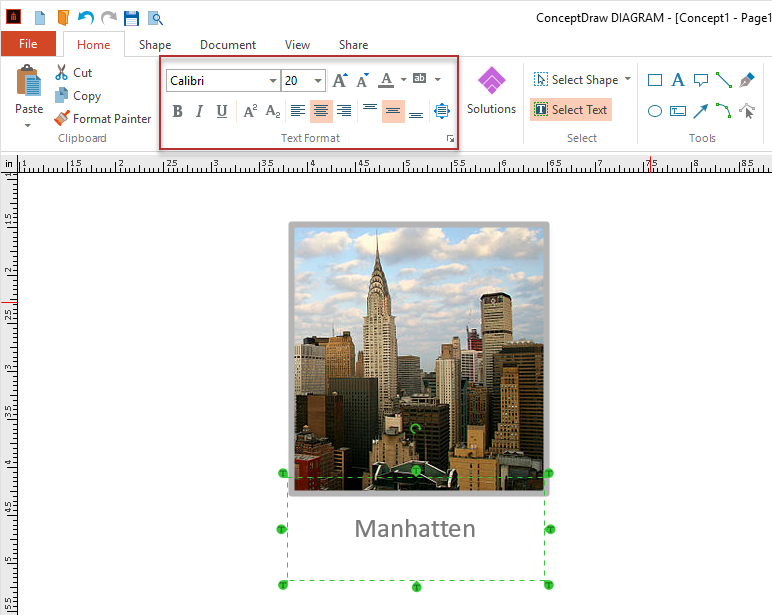Increase the font size
Image resolution: width=772 pixels, height=615 pixels.
(340, 80)
